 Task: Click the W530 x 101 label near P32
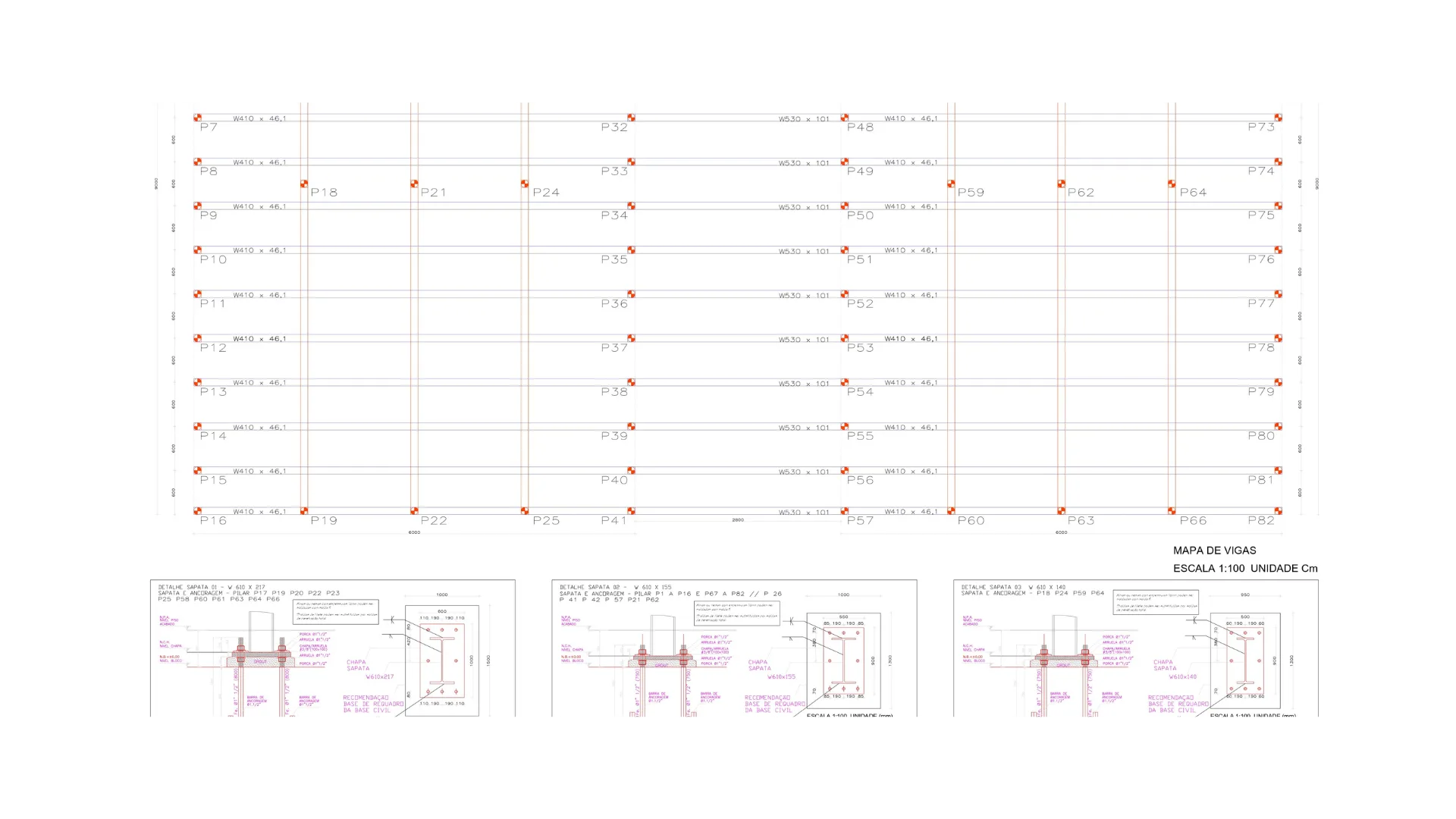point(804,119)
